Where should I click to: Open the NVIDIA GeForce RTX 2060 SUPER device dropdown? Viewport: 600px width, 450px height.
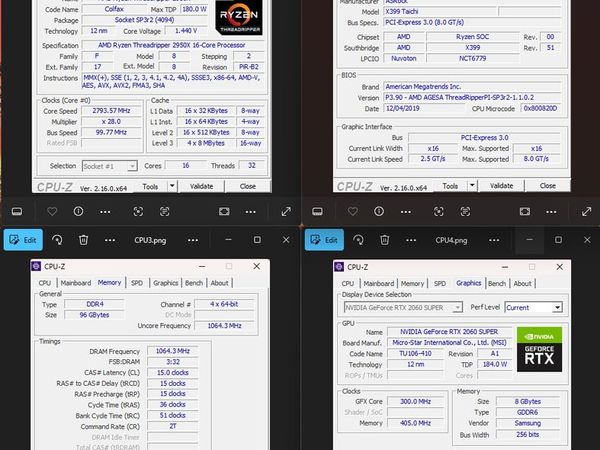coord(457,307)
